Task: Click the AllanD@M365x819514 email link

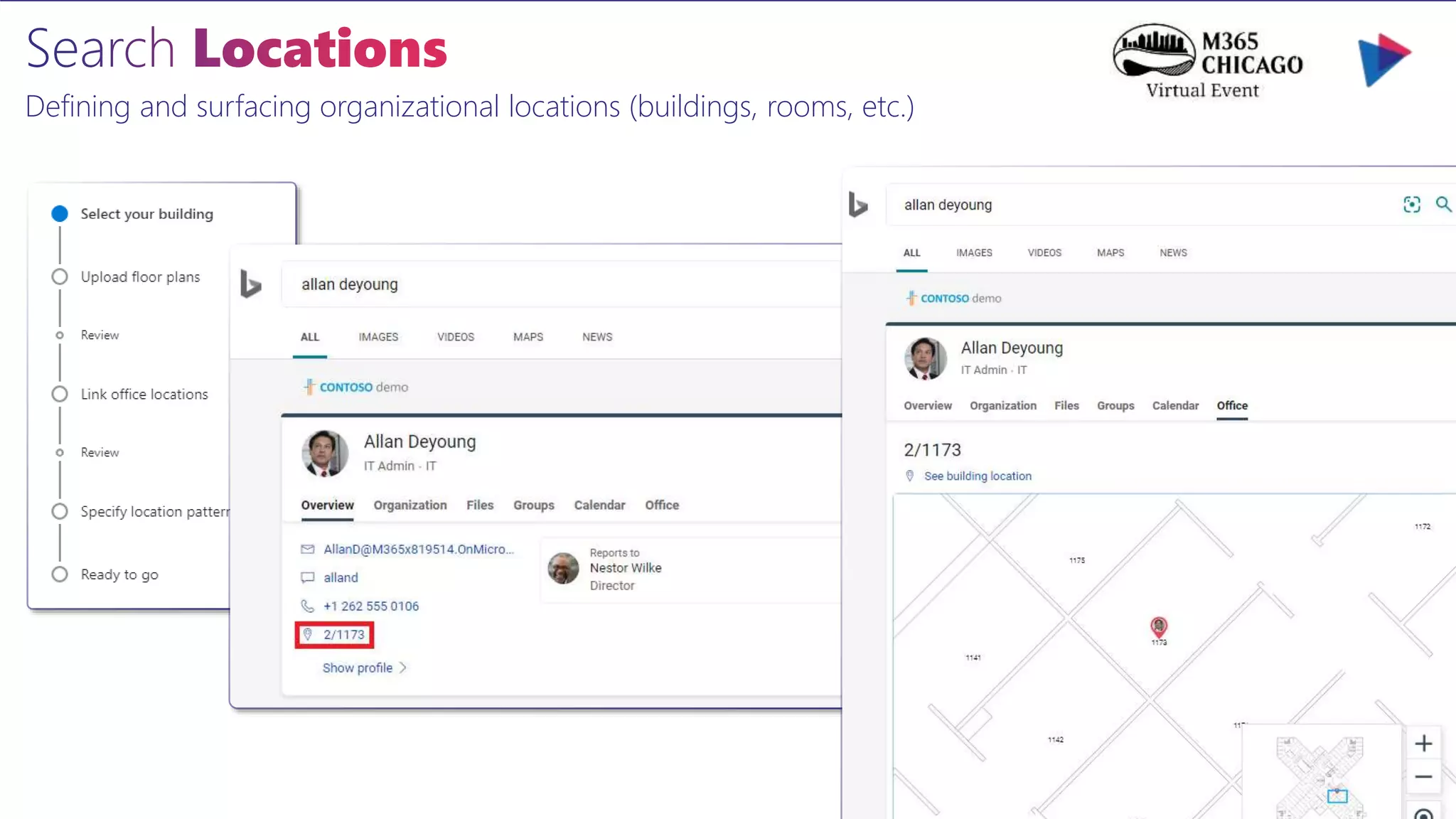Action: tap(418, 549)
